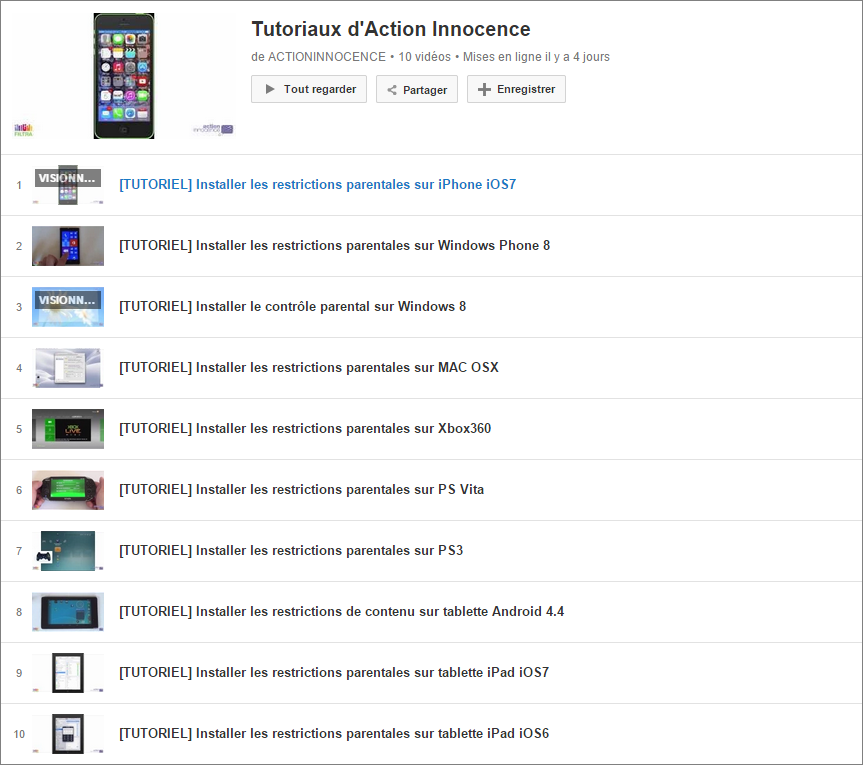Click the playlist title Tutoriaux d'Action Innocence
The image size is (863, 765).
(391, 29)
